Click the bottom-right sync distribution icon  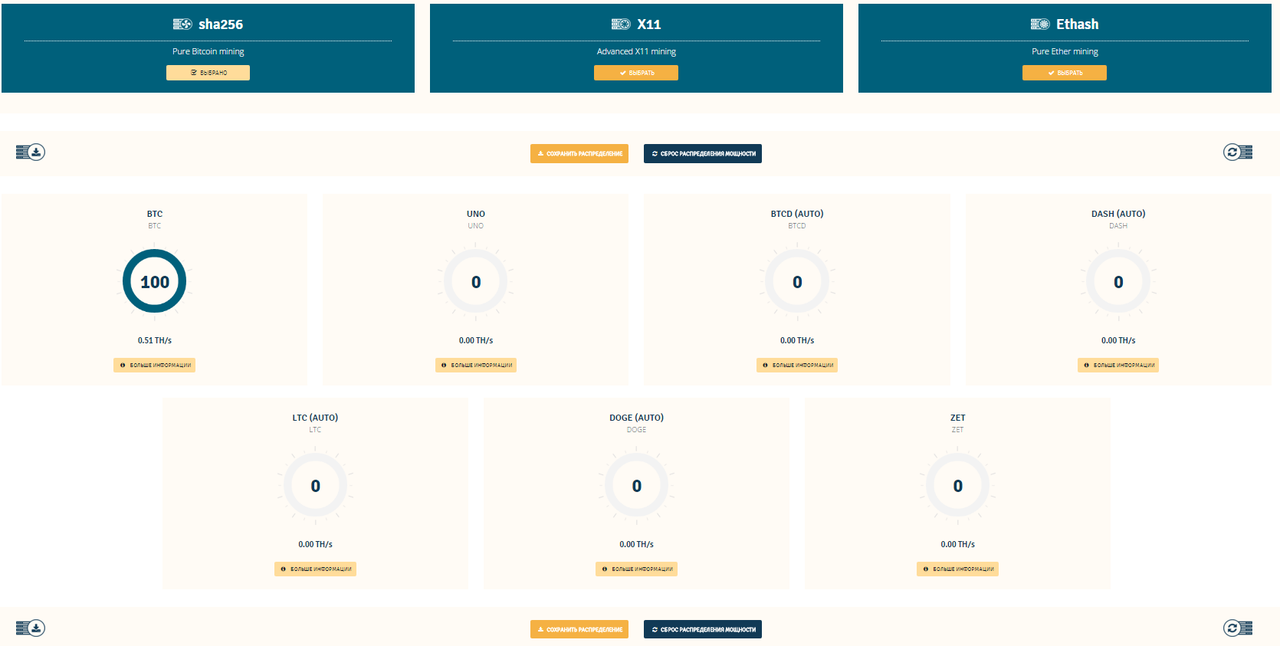1238,627
